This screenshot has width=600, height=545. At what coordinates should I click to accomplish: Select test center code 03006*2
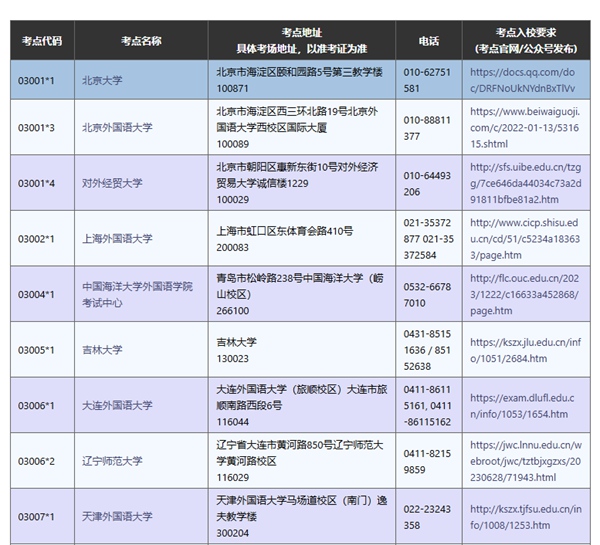(36, 461)
